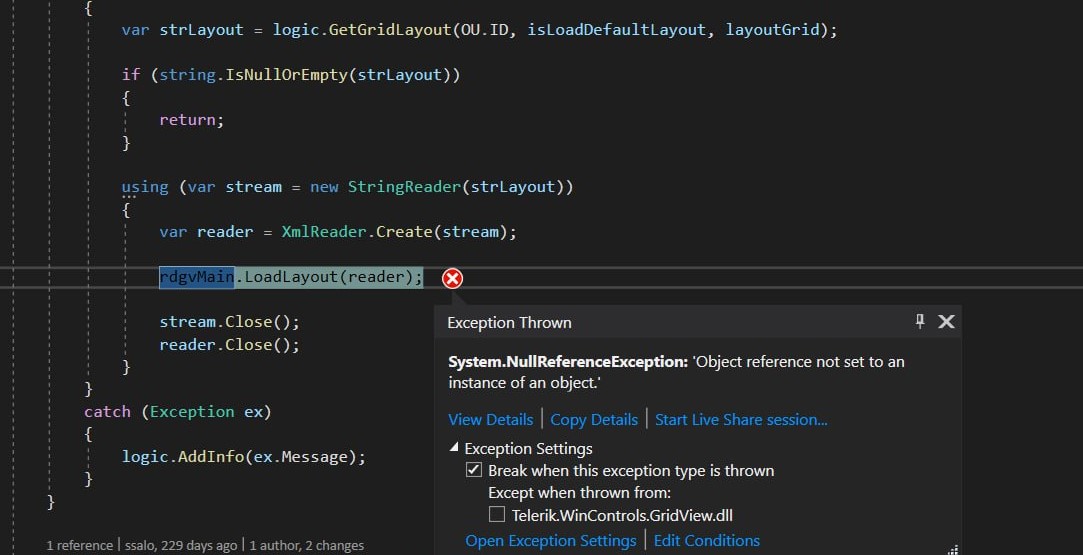The height and width of the screenshot is (555, 1083).
Task: Click the layoutGrid argument
Action: coord(772,30)
